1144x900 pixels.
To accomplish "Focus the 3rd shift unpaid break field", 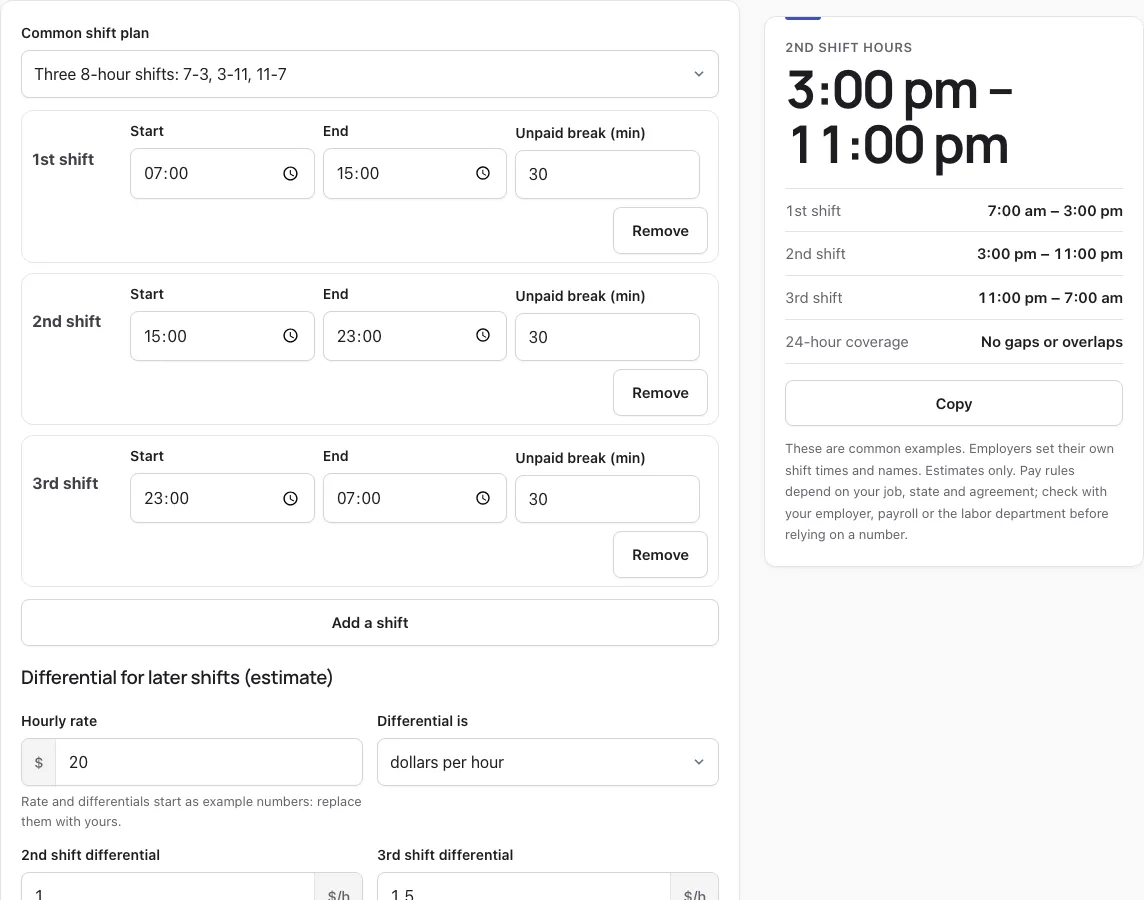I will [607, 499].
